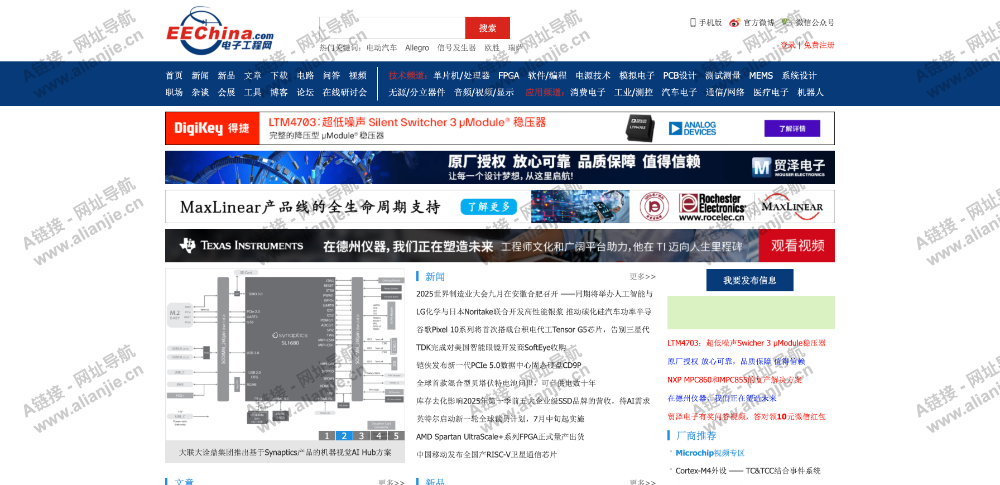
Task: Click 了解详情 button in DigiKey banner
Action: click(792, 128)
